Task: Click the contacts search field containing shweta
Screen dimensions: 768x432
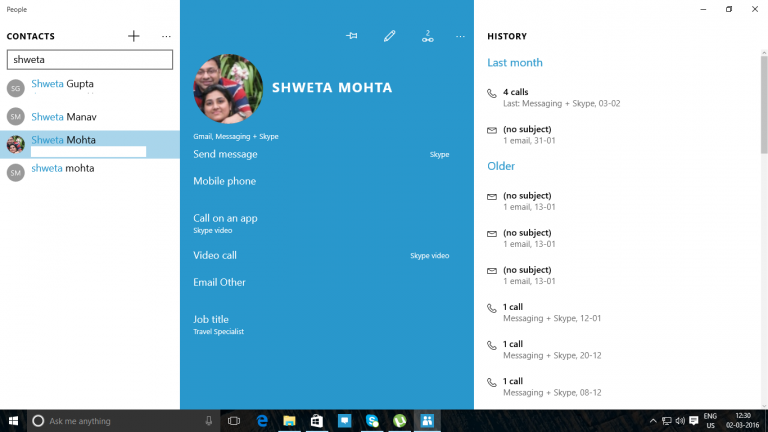Action: (x=90, y=60)
